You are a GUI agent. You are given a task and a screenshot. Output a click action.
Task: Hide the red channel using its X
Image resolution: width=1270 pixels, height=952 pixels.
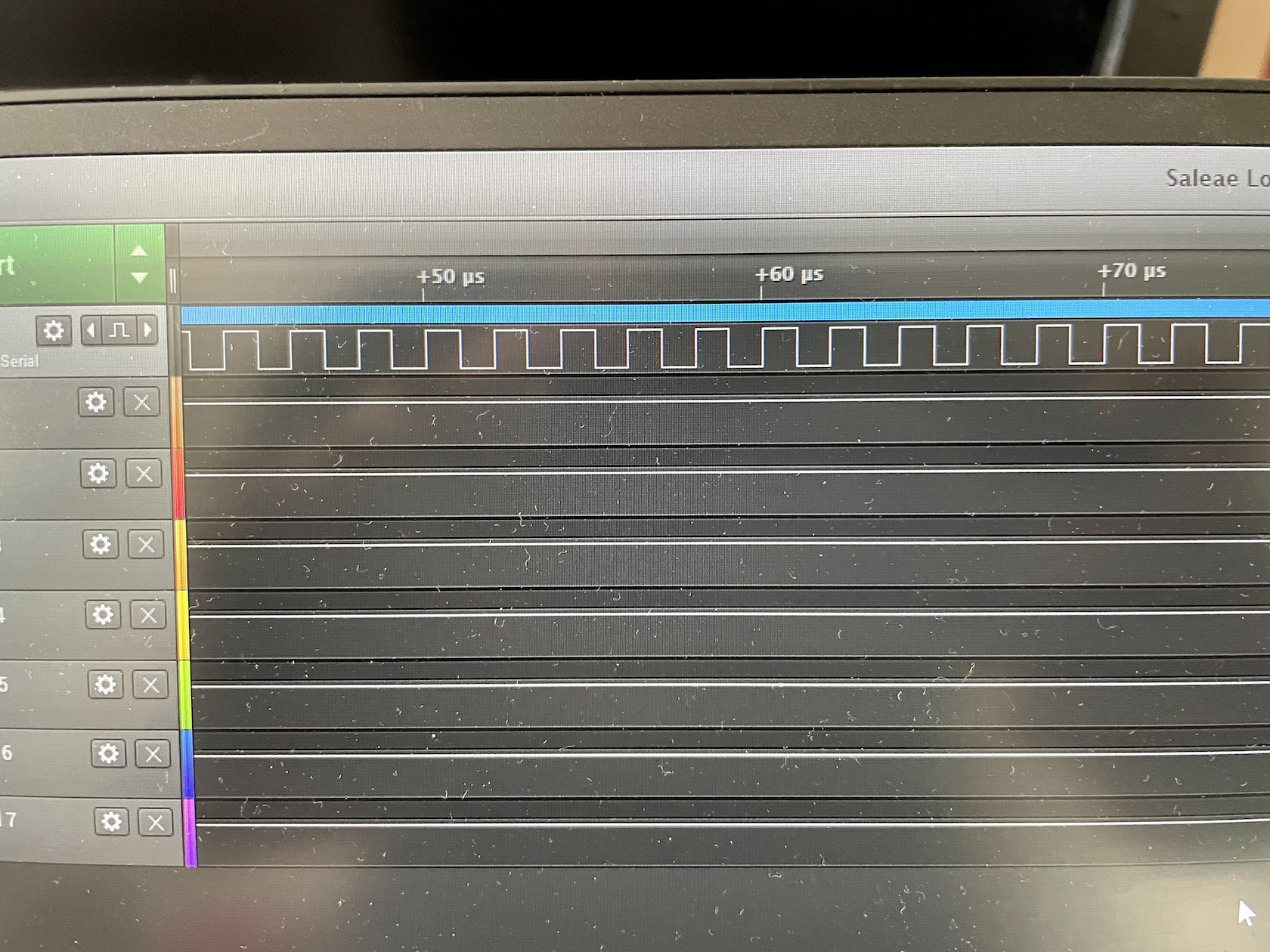144,474
